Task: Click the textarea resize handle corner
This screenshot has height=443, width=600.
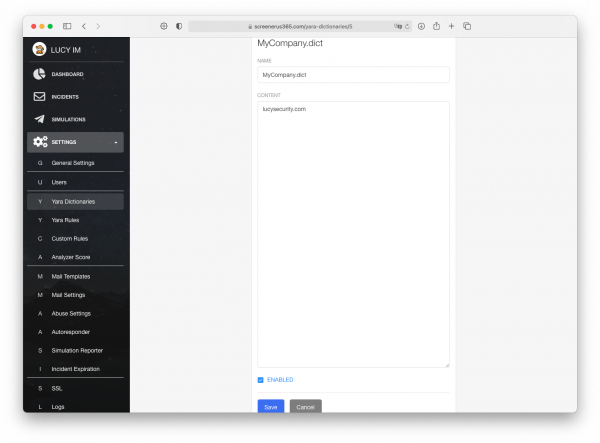Action: [x=447, y=365]
